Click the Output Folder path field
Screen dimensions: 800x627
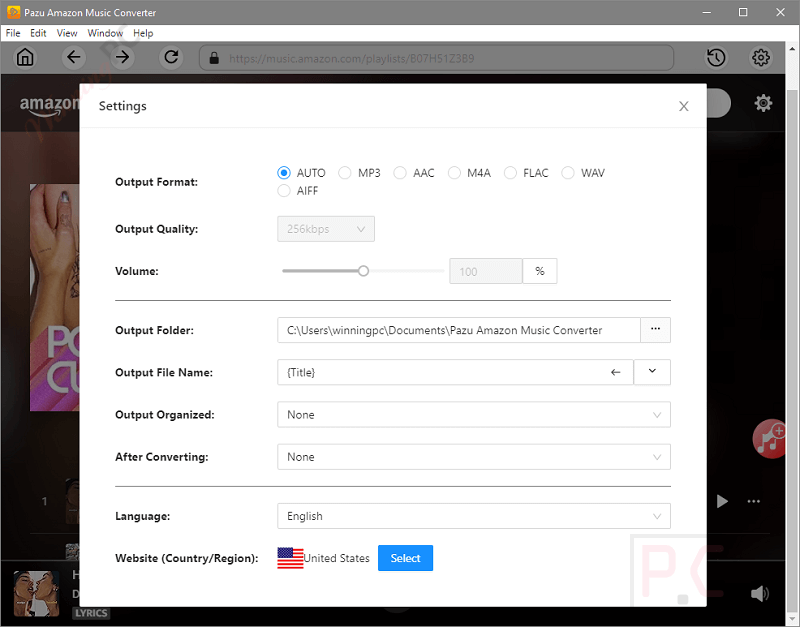pos(459,330)
